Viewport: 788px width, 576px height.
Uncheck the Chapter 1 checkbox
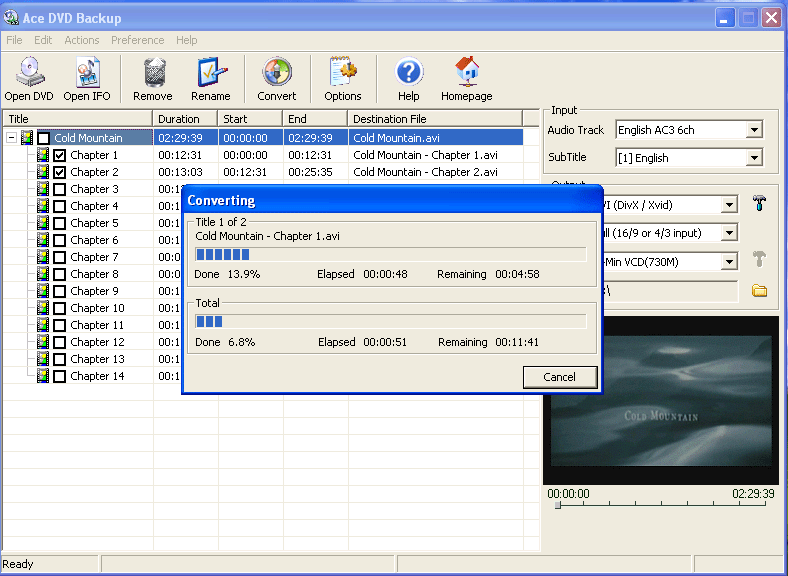(x=60, y=156)
